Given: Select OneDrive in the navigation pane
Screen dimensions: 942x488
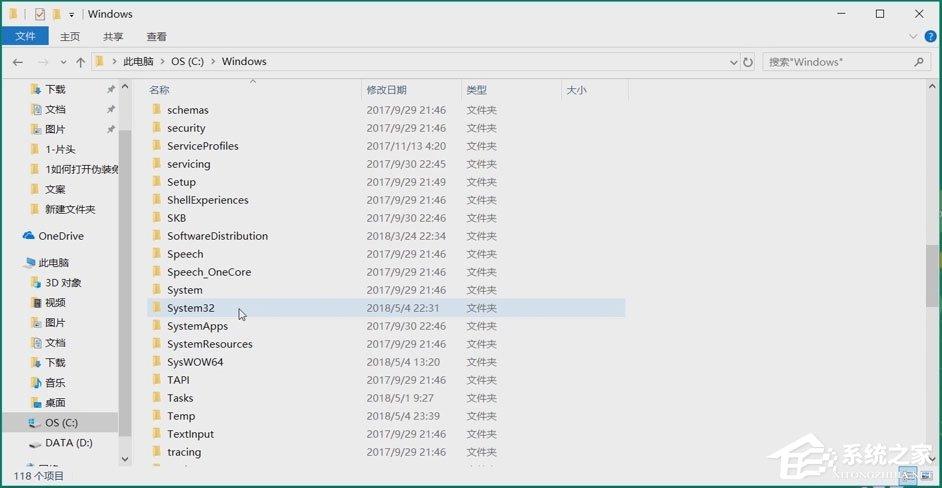Looking at the screenshot, I should (x=61, y=236).
